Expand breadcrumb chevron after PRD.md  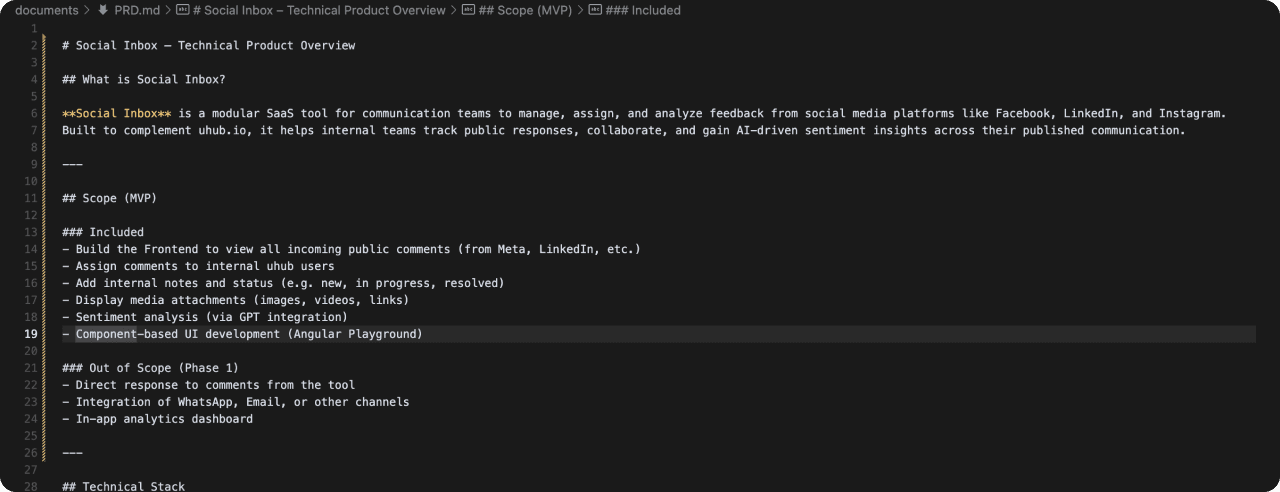tap(167, 10)
